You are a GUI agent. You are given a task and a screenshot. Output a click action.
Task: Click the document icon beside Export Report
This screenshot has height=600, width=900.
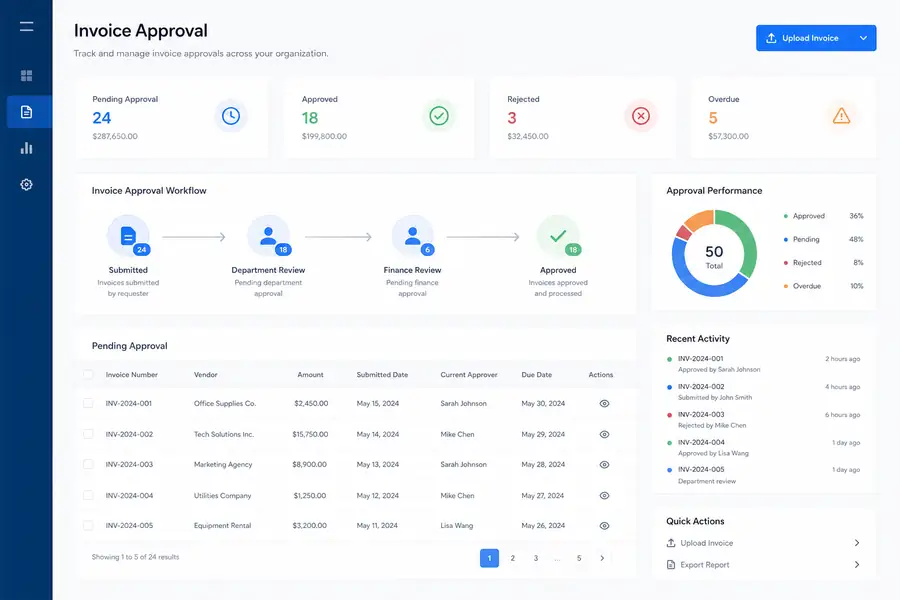[671, 564]
